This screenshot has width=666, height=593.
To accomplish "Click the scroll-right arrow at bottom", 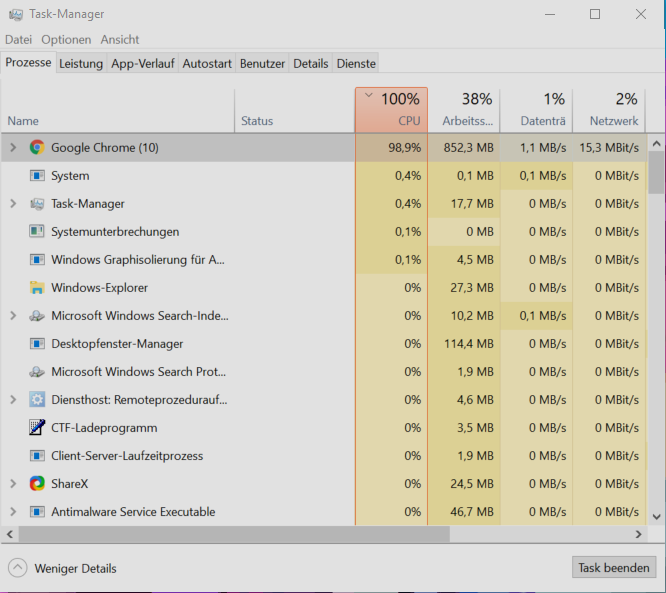I will click(638, 534).
